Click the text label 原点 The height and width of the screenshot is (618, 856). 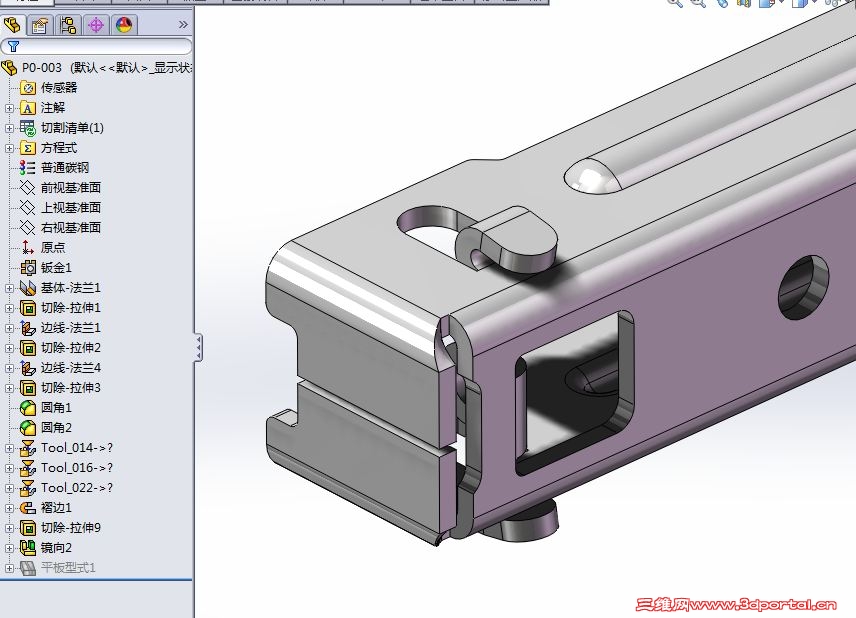(53, 247)
